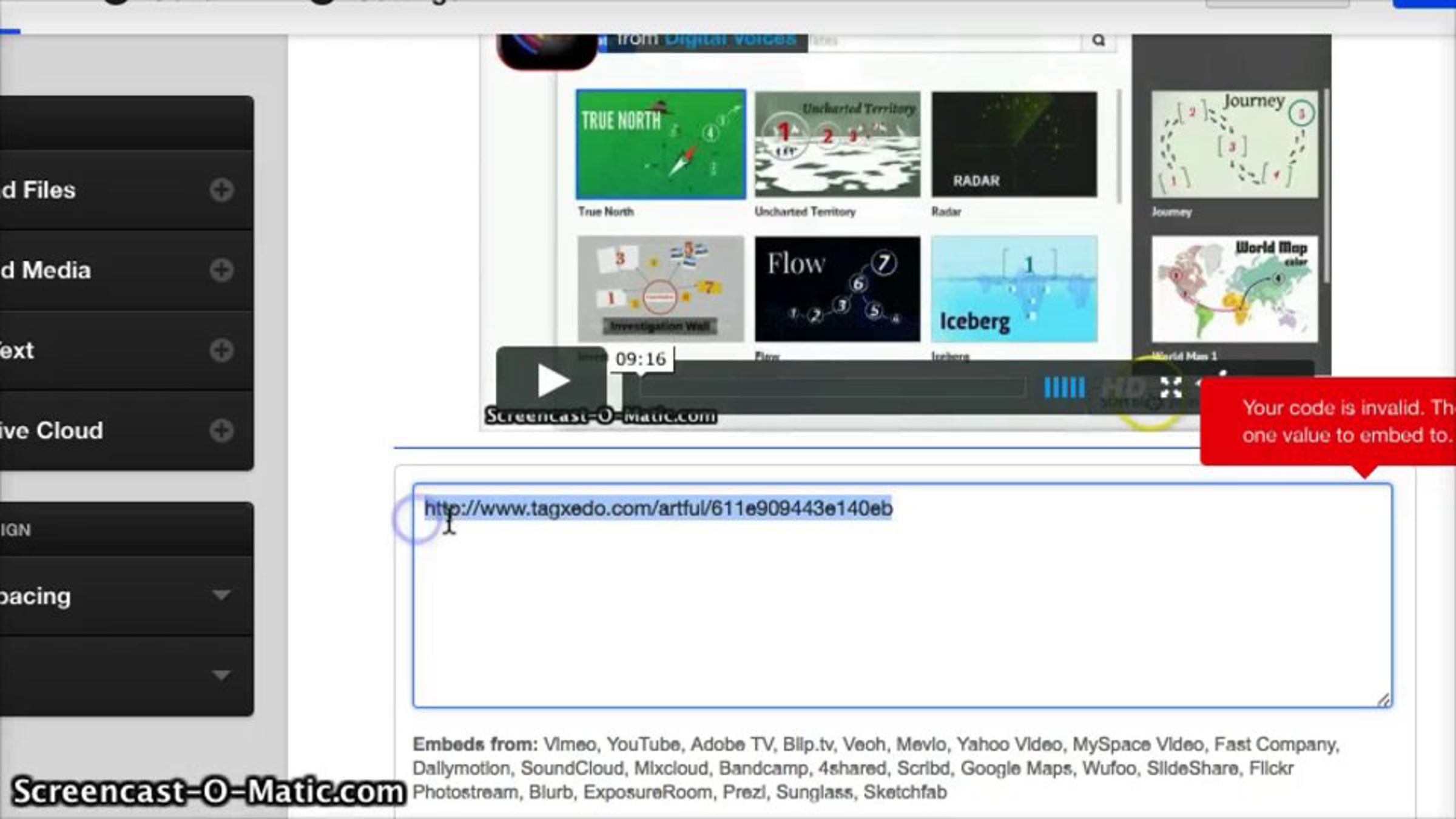Open the Media panel row

tap(127, 270)
